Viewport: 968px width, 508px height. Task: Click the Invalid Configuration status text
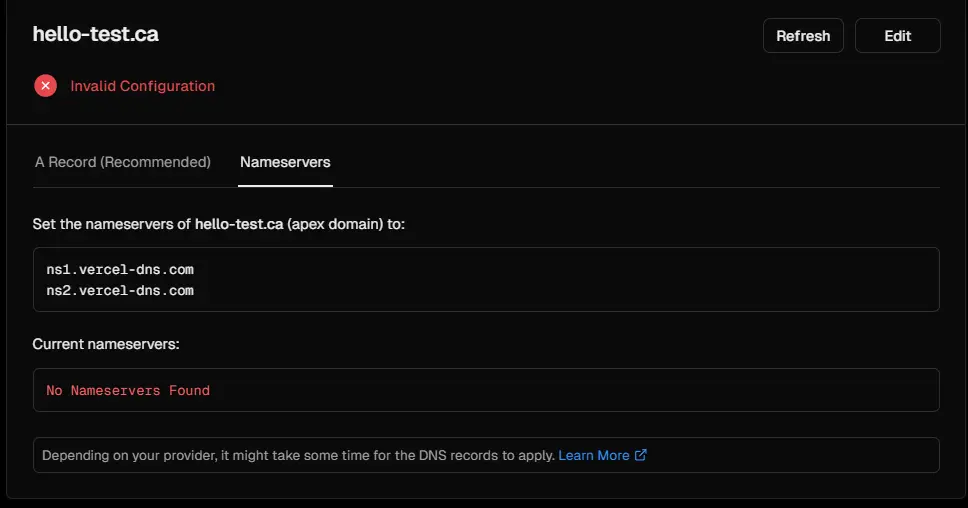pos(143,86)
